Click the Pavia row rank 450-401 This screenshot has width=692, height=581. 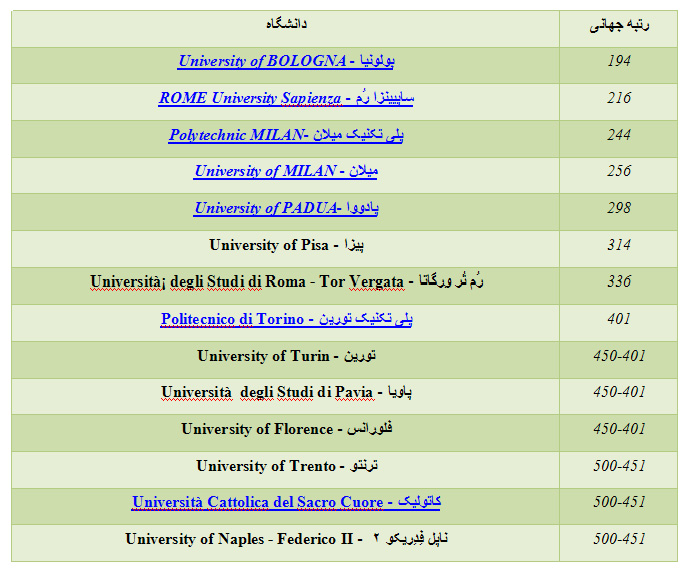[x=619, y=392]
